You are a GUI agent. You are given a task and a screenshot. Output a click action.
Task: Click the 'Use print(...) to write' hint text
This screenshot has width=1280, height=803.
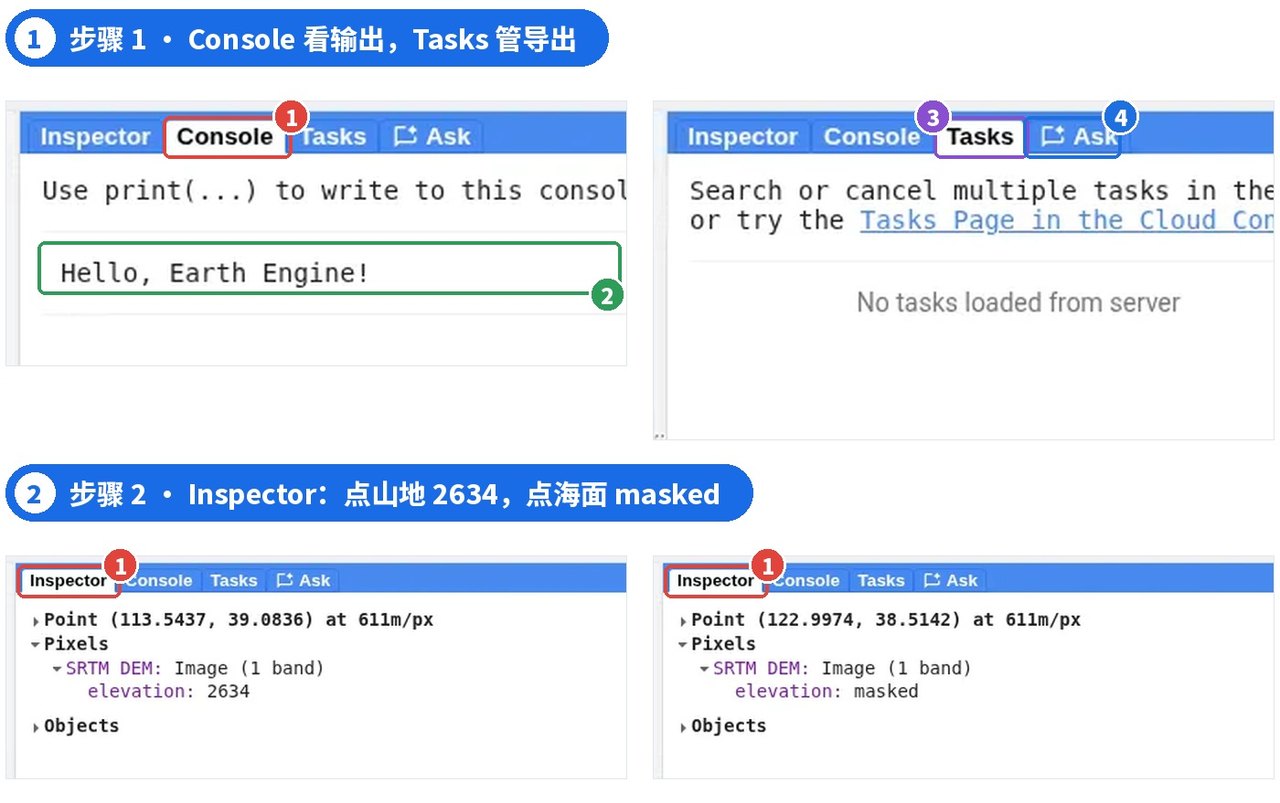click(x=334, y=190)
